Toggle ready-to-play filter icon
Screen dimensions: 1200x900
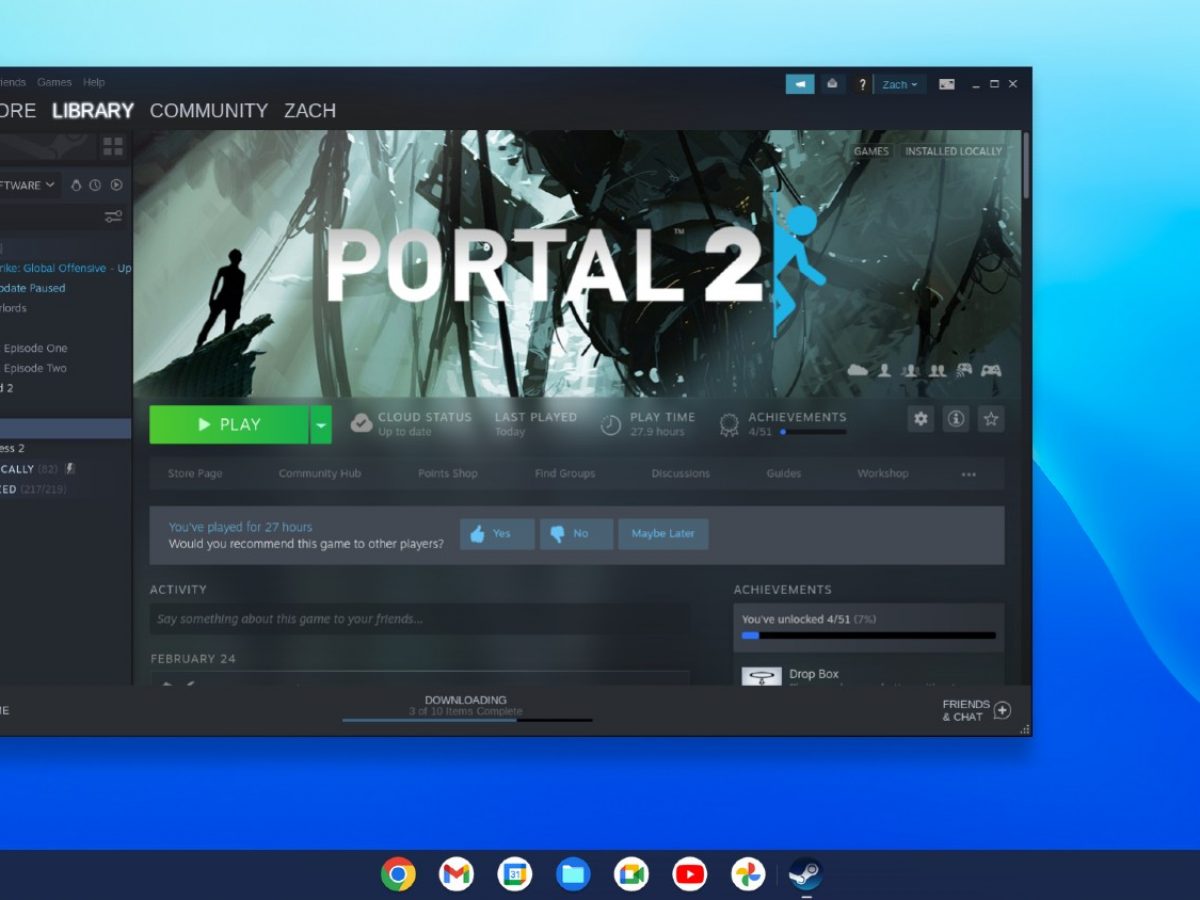(116, 185)
